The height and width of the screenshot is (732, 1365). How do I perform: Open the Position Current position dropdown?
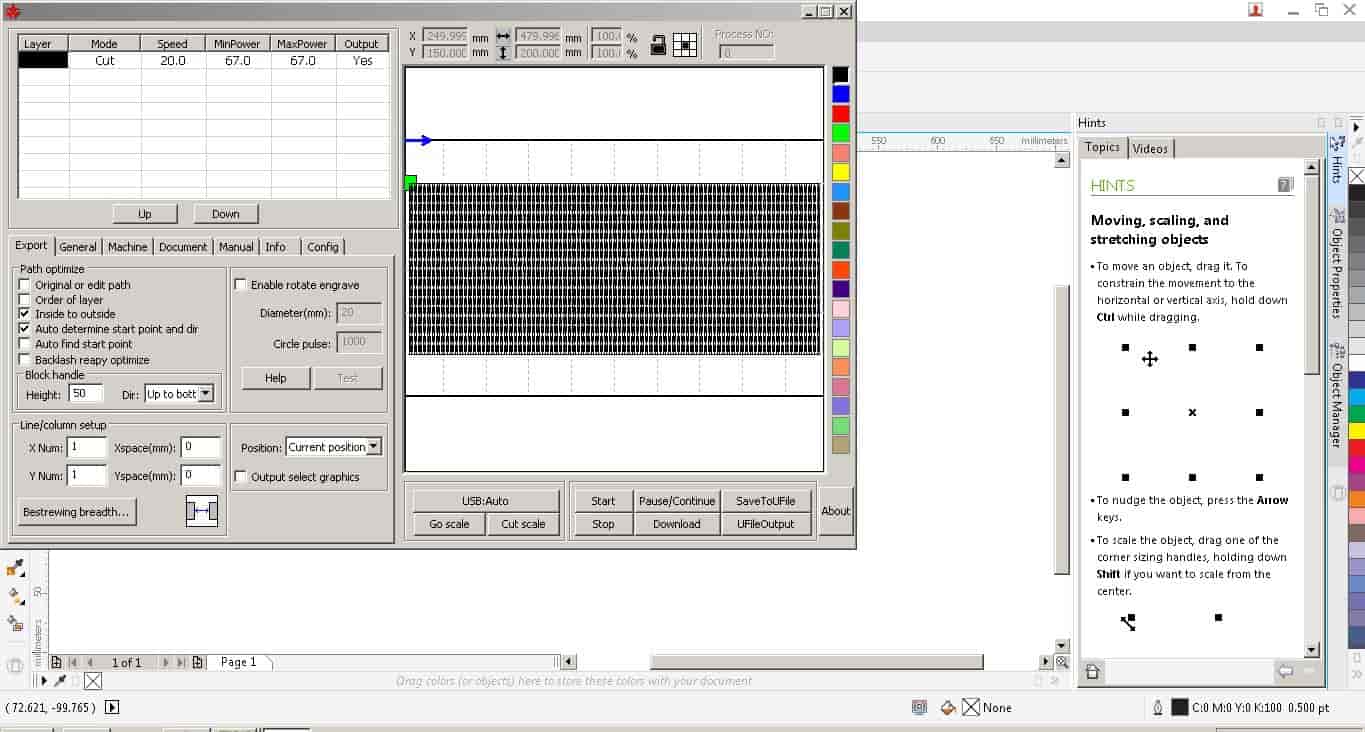374,447
